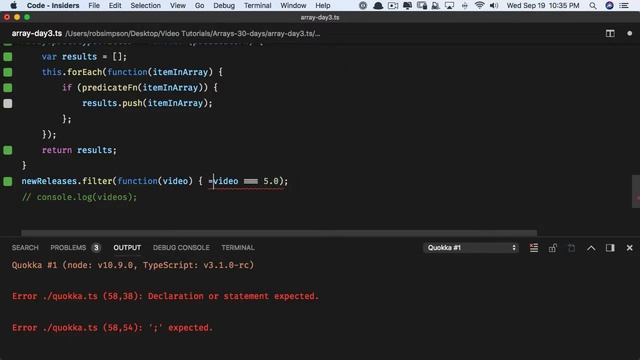Open the Edit menu
The width and height of the screenshot is (640, 360).
[x=115, y=5]
